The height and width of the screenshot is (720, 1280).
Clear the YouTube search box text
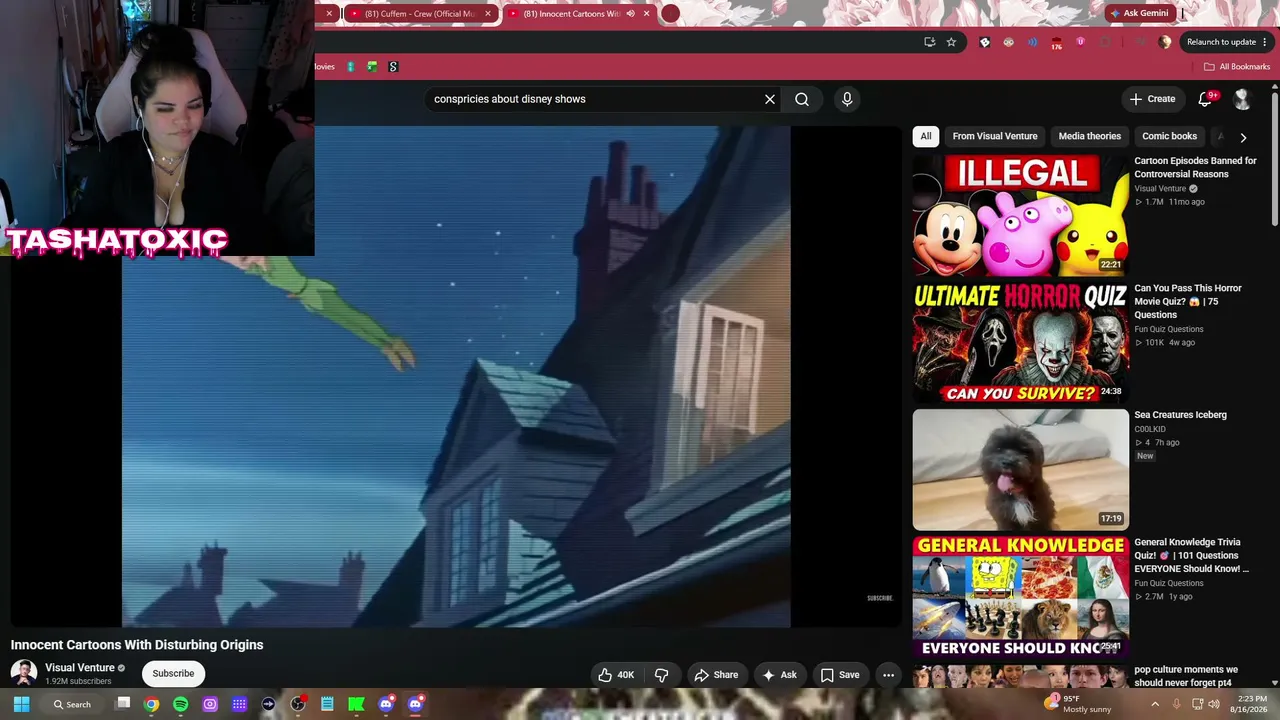[770, 99]
